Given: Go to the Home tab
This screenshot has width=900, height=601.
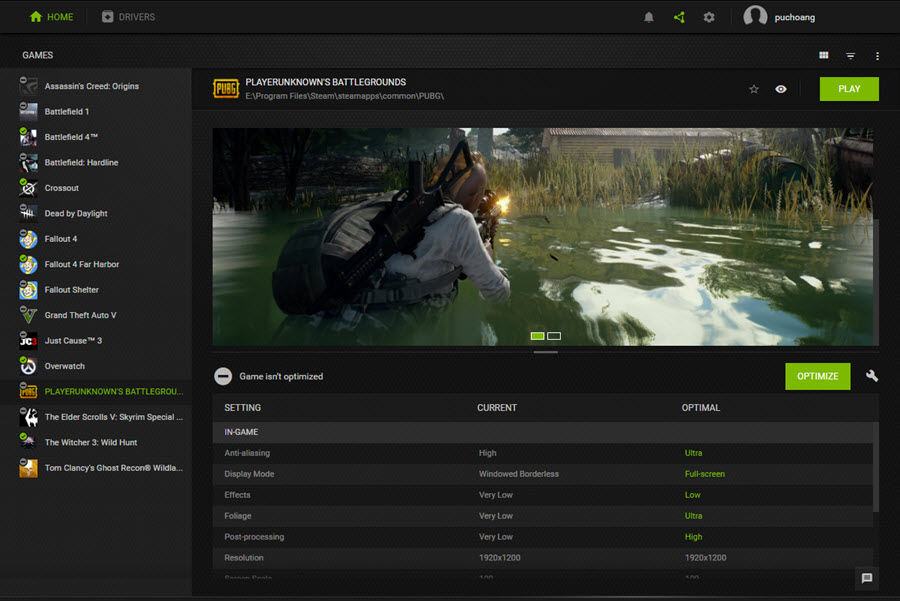Looking at the screenshot, I should [x=51, y=17].
